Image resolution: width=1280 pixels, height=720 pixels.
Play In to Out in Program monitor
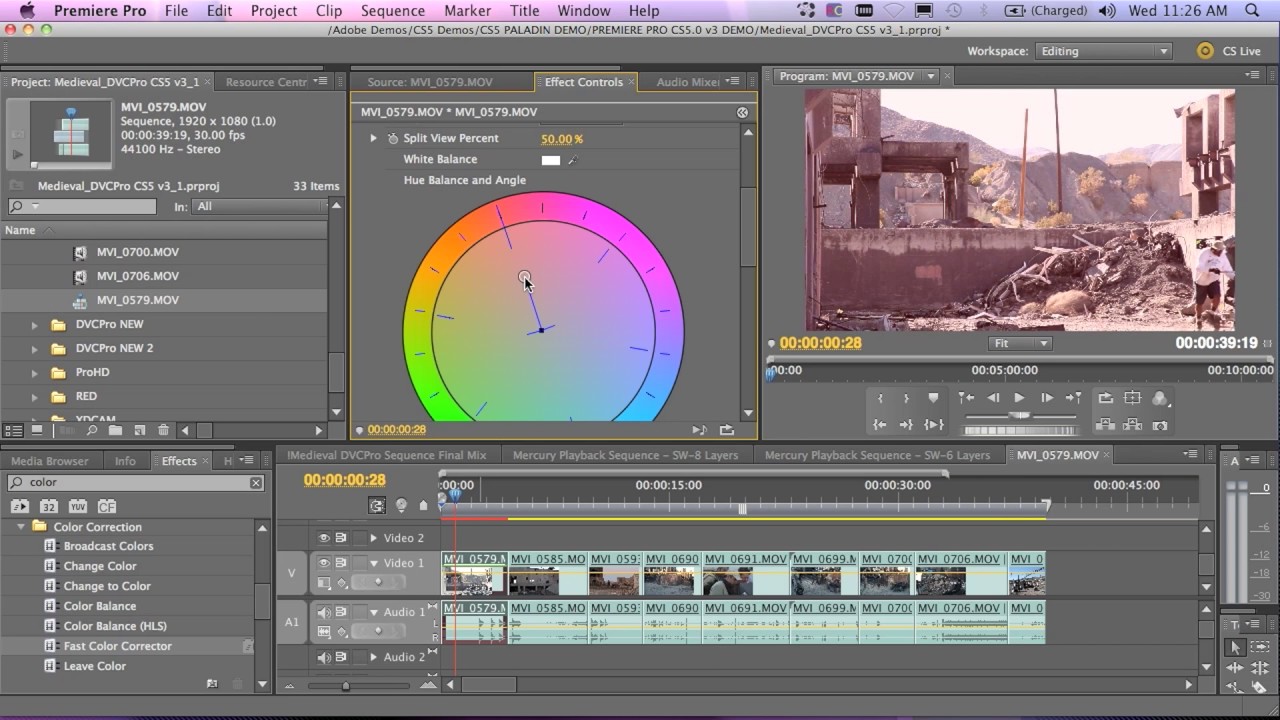[933, 425]
